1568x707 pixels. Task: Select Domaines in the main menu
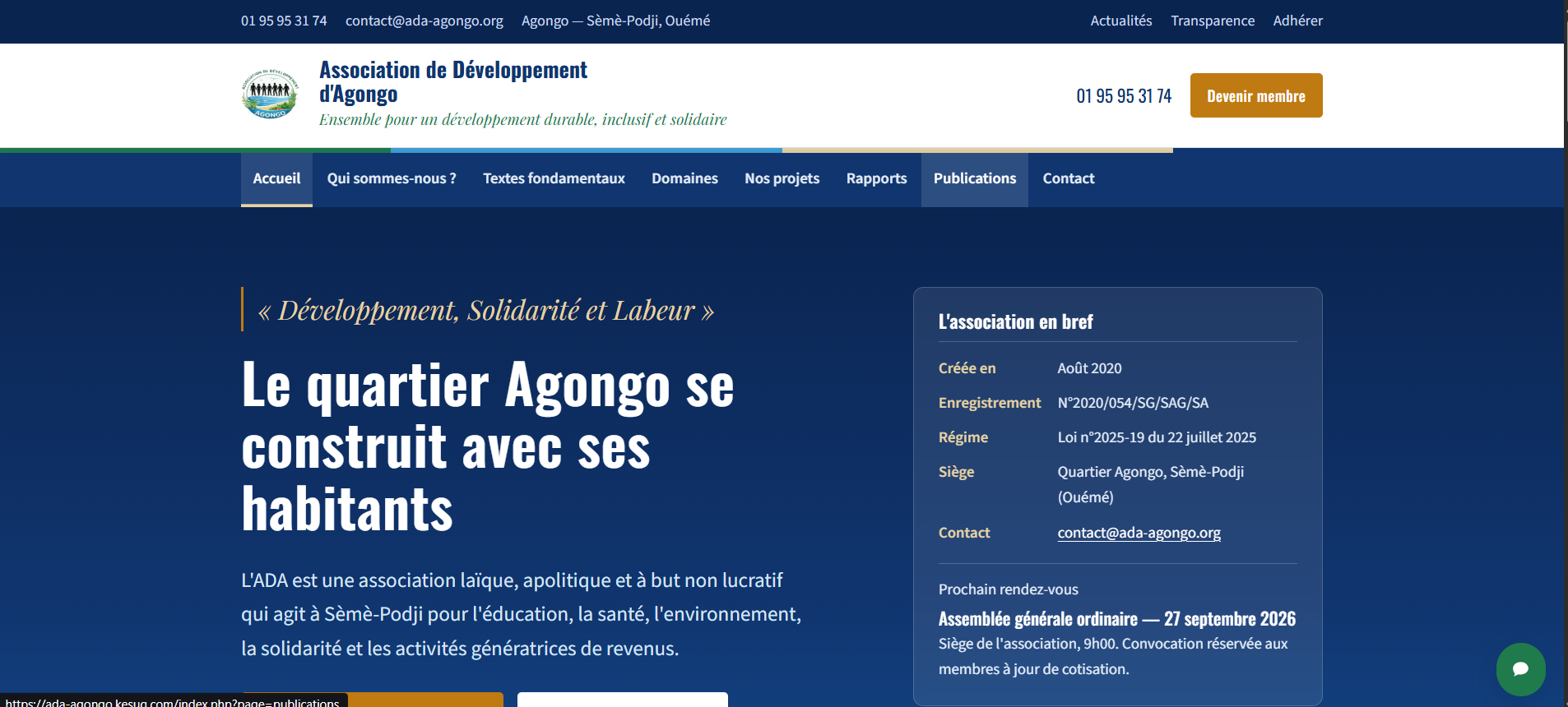coord(684,178)
